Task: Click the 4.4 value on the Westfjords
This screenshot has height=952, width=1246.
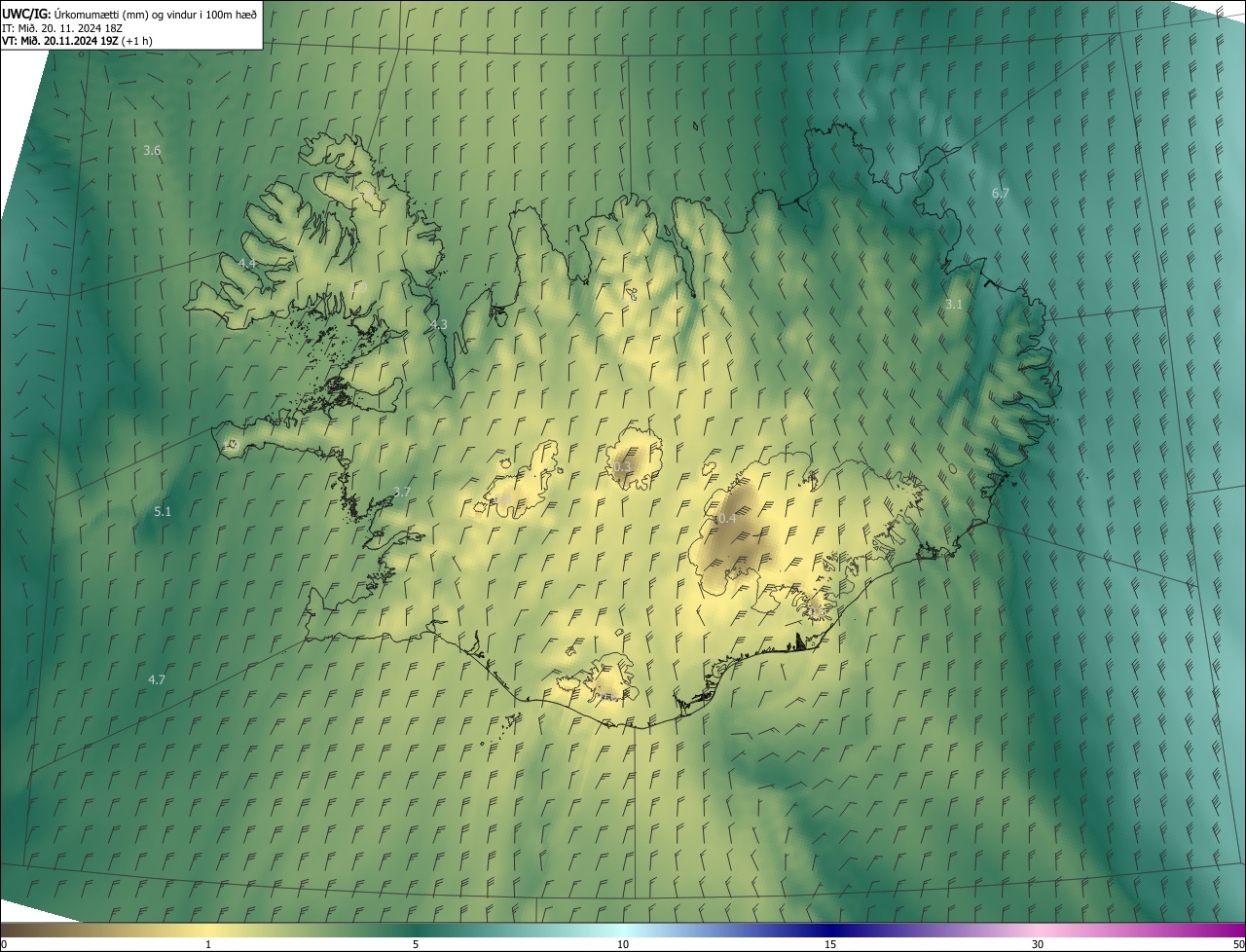Action: [247, 263]
